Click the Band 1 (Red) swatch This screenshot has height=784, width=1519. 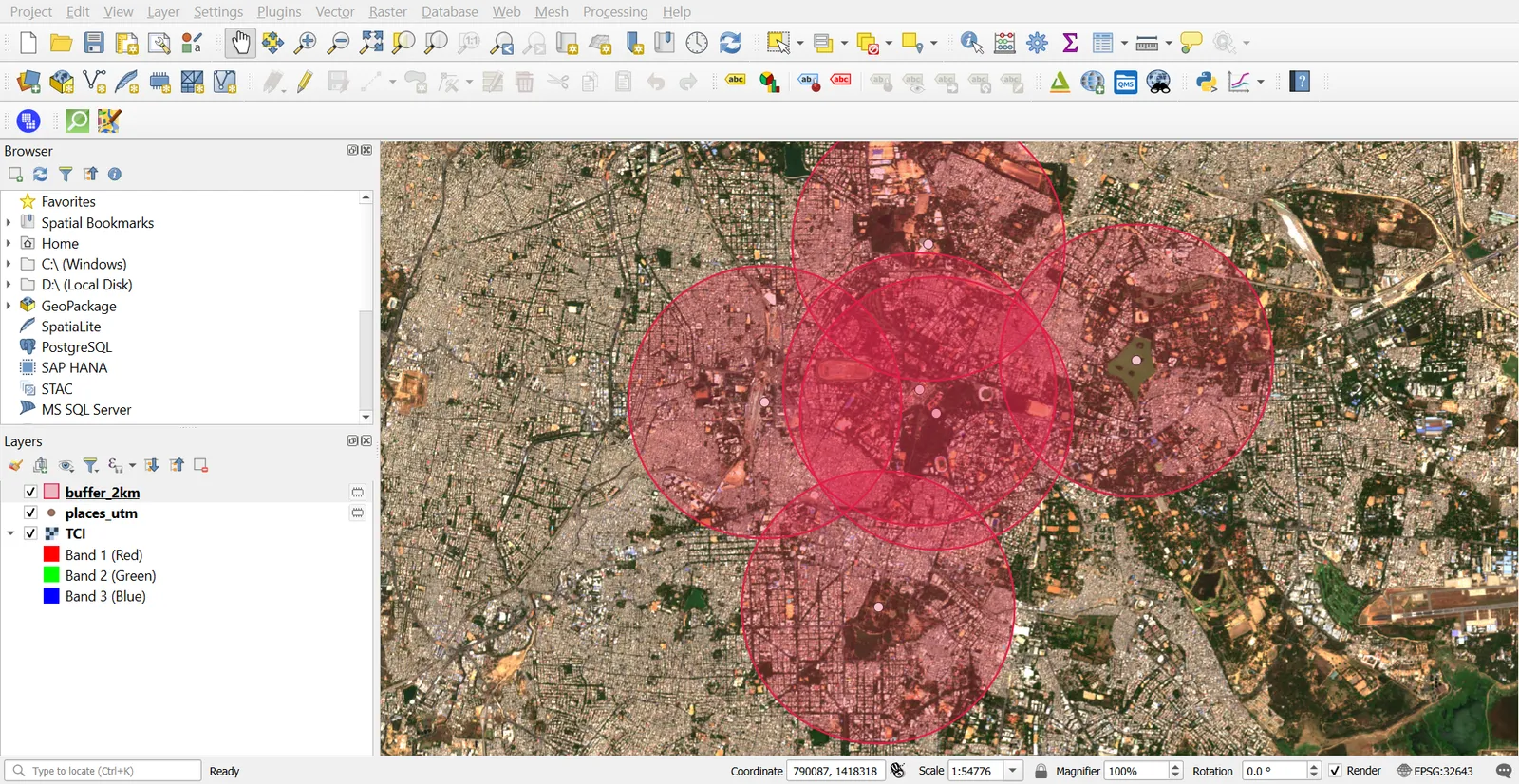51,554
